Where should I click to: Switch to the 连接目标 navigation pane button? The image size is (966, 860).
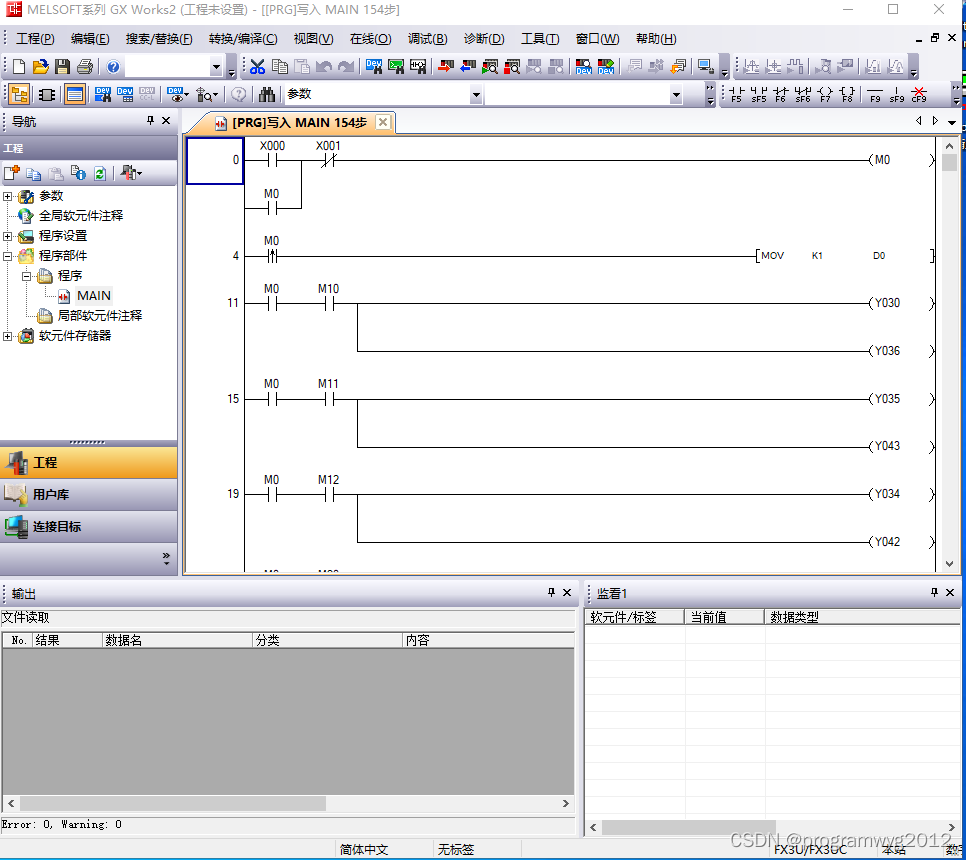pyautogui.click(x=89, y=527)
